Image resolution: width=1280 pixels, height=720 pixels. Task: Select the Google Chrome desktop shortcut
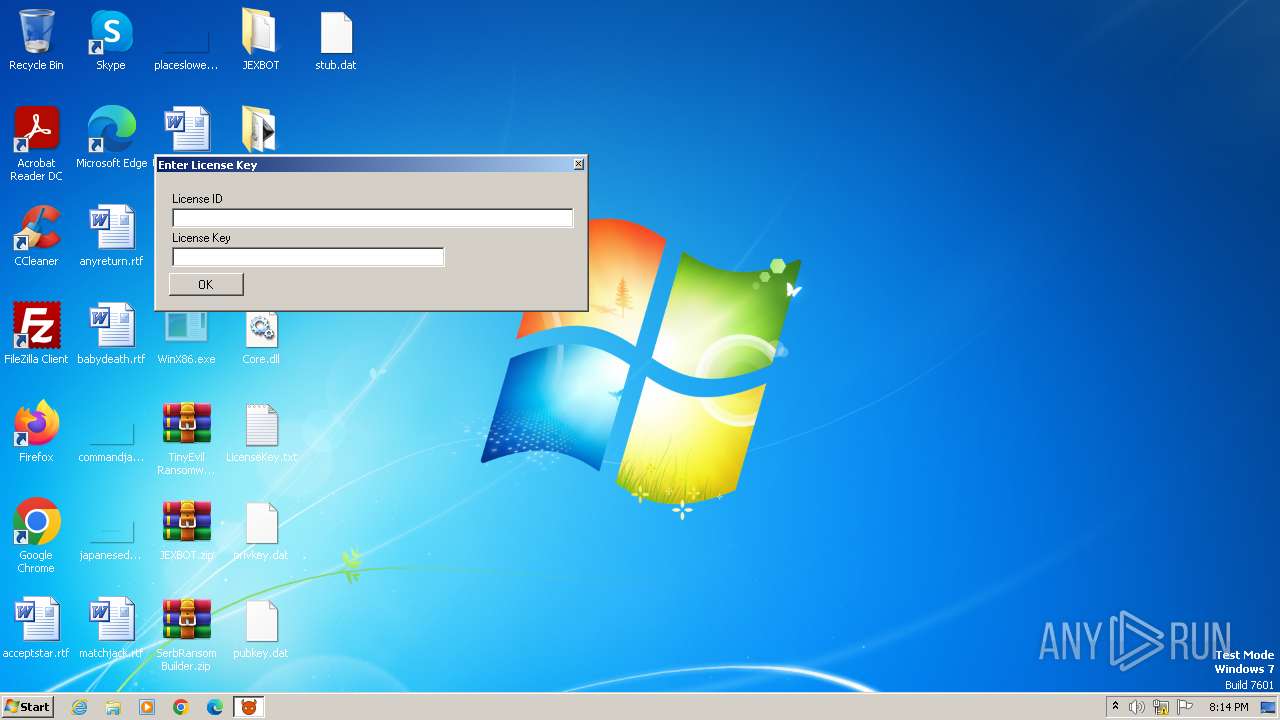pos(36,536)
